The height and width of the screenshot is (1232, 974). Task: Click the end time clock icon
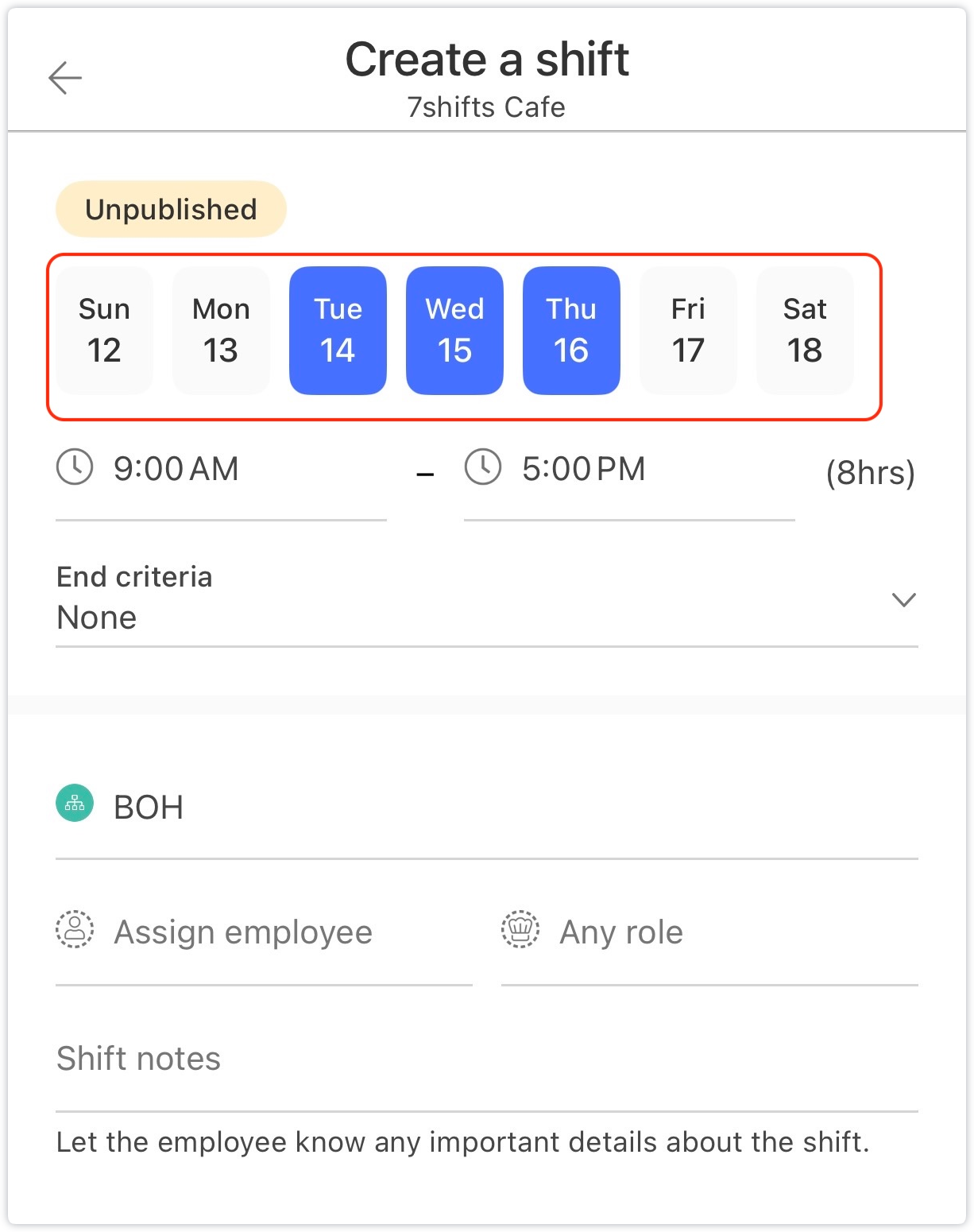[x=483, y=467]
